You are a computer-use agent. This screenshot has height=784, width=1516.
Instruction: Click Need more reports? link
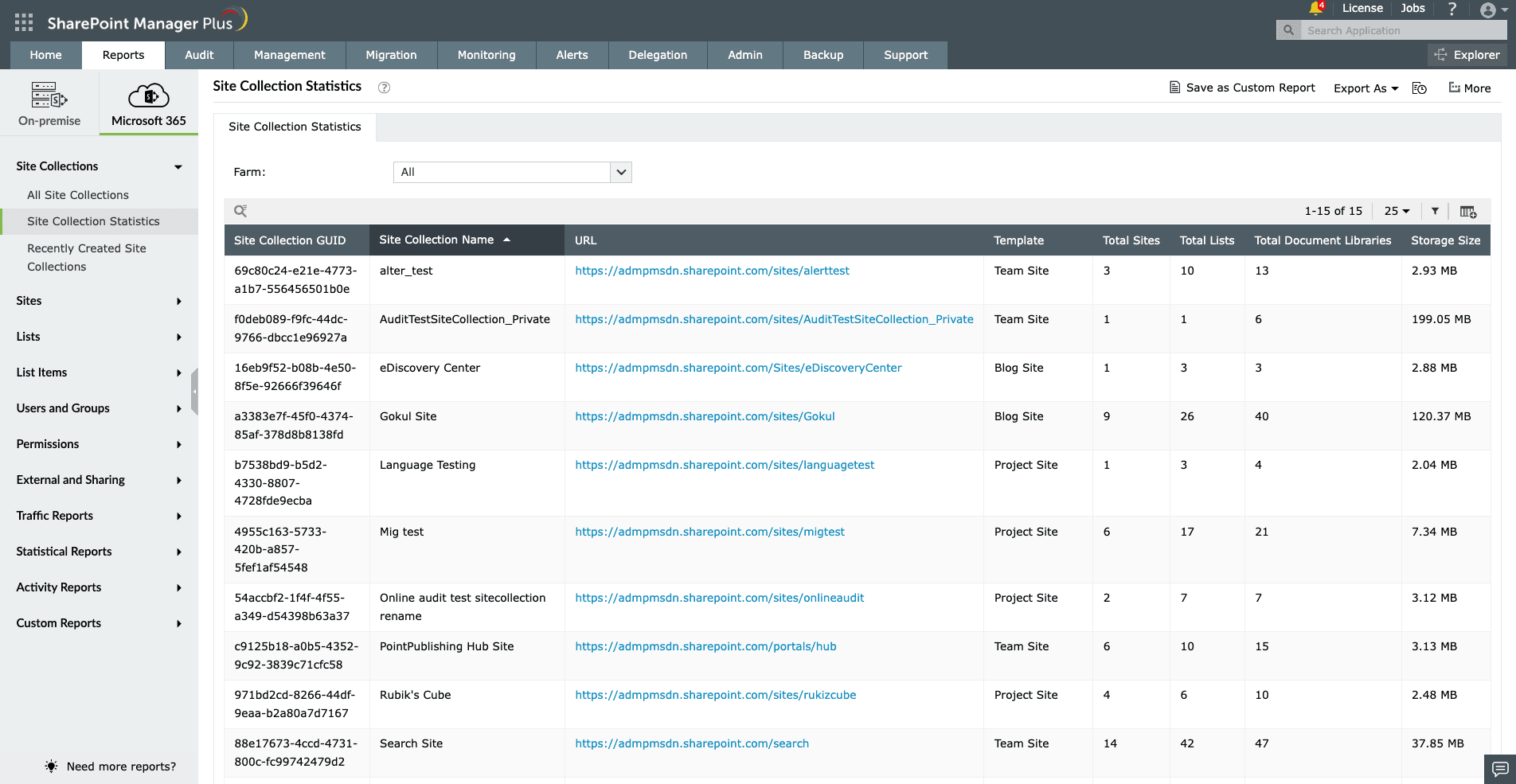(x=121, y=766)
